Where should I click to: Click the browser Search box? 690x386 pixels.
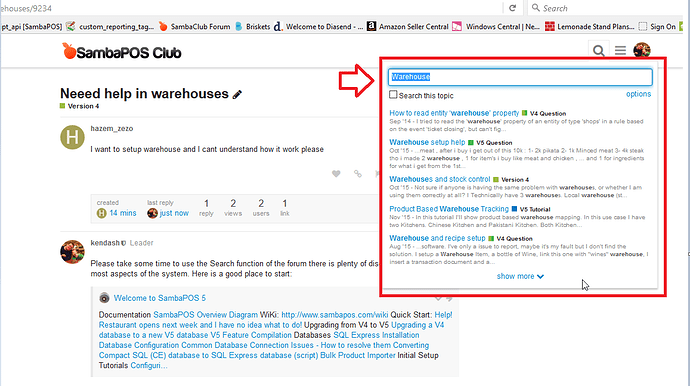[603, 8]
